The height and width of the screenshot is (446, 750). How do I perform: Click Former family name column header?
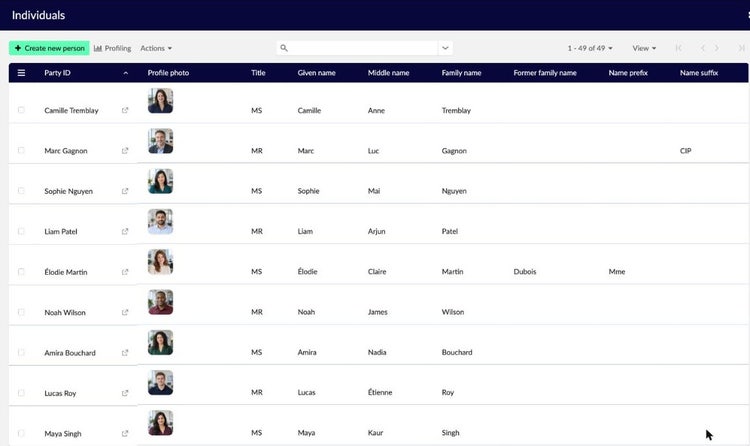(x=545, y=73)
